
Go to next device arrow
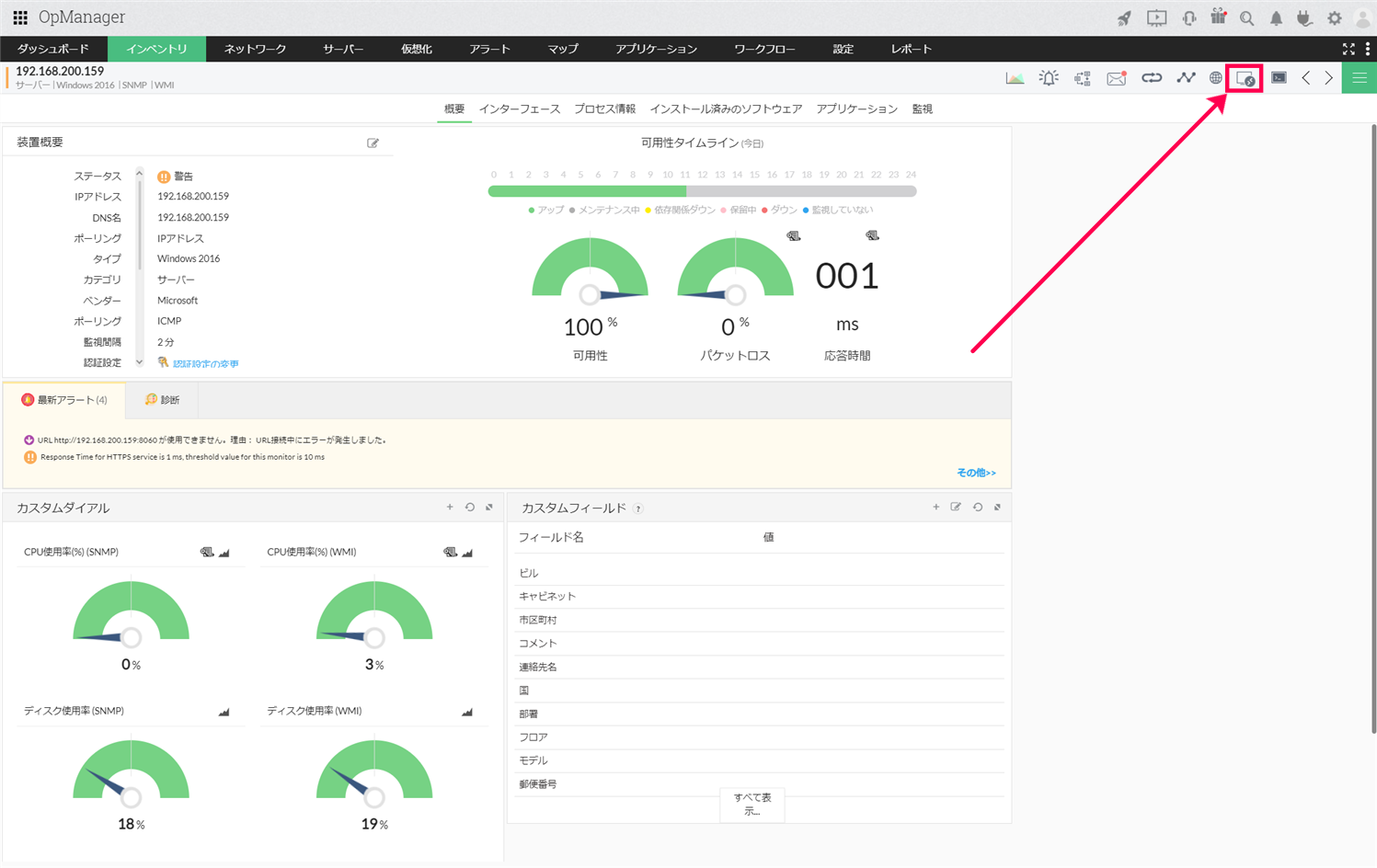1329,78
